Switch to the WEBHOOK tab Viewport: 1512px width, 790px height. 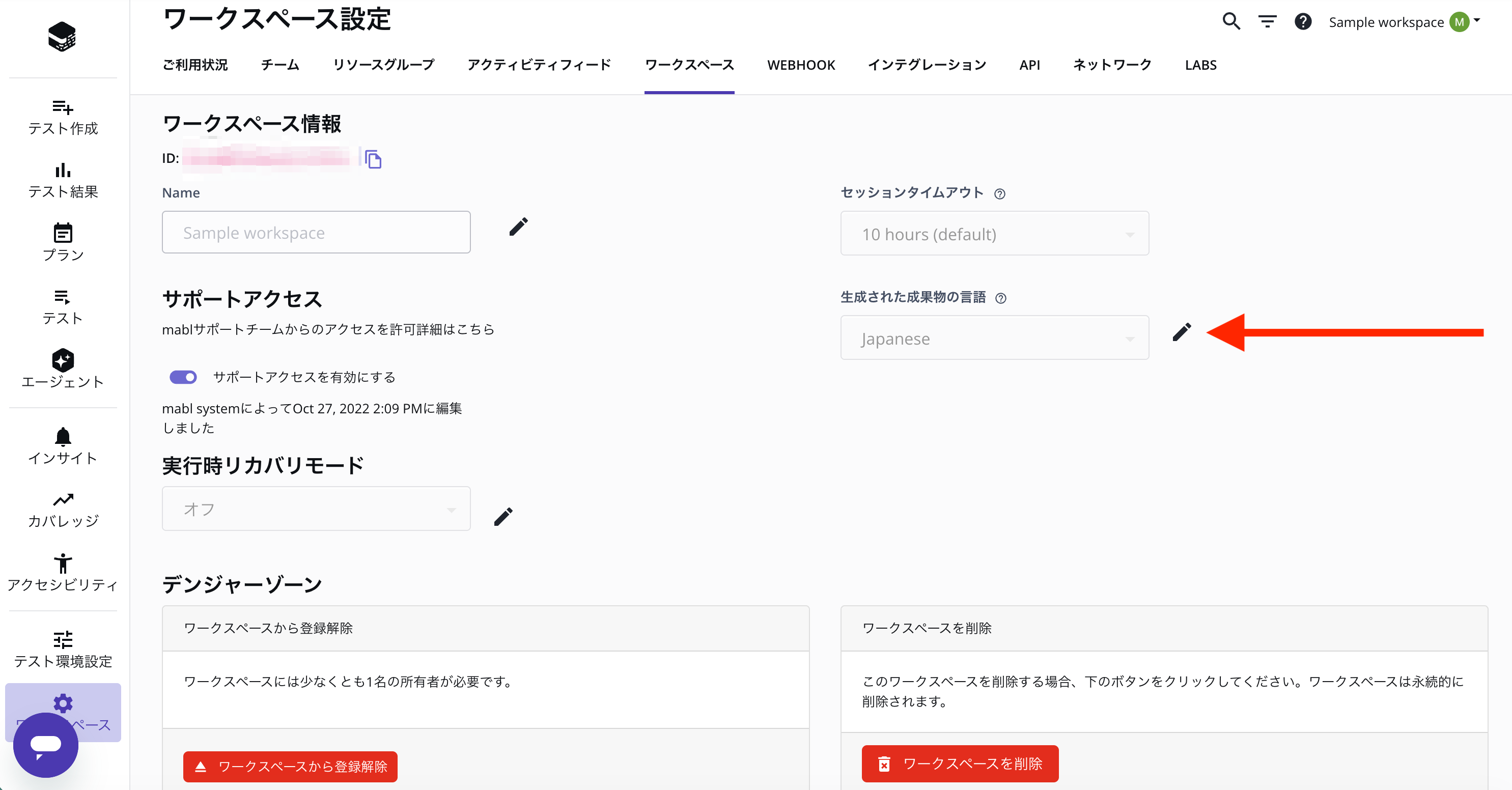(x=801, y=65)
